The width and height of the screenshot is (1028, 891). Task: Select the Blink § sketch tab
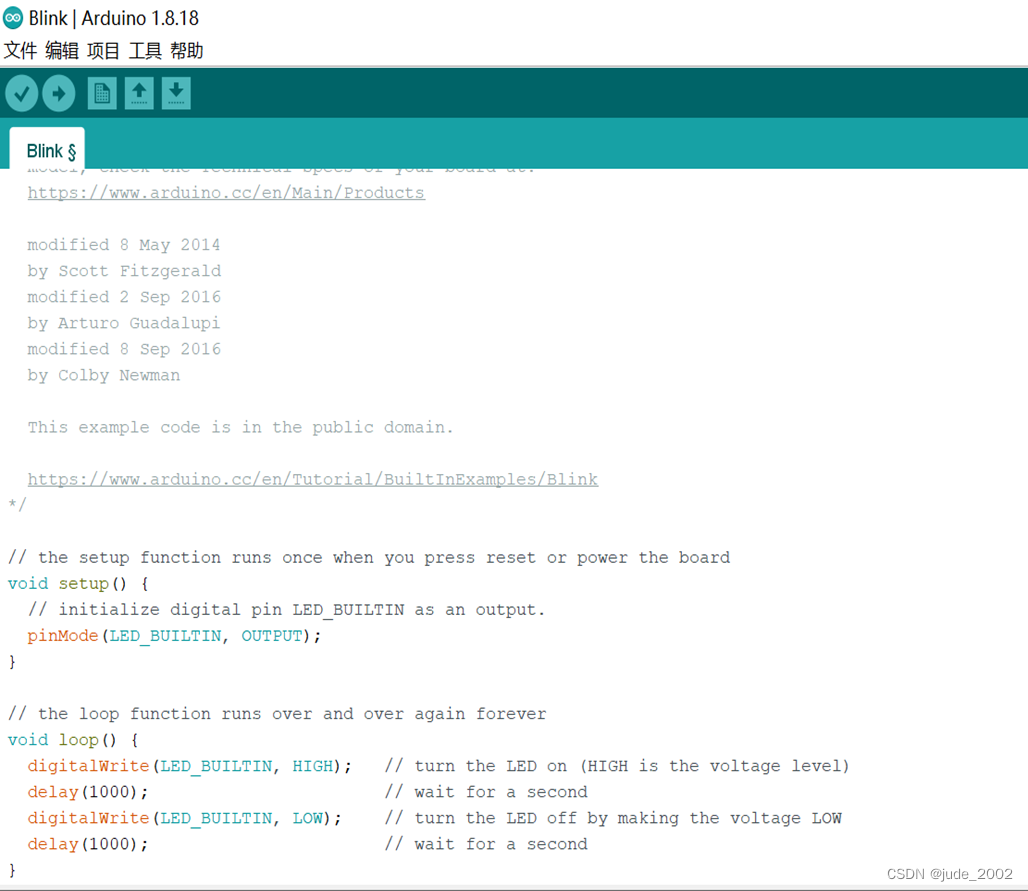(x=47, y=151)
